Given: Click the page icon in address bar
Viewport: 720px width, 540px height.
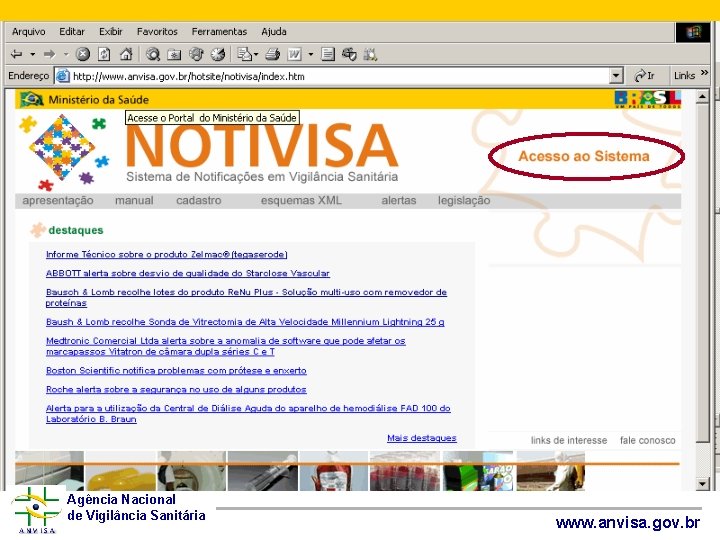Looking at the screenshot, I should click(62, 76).
